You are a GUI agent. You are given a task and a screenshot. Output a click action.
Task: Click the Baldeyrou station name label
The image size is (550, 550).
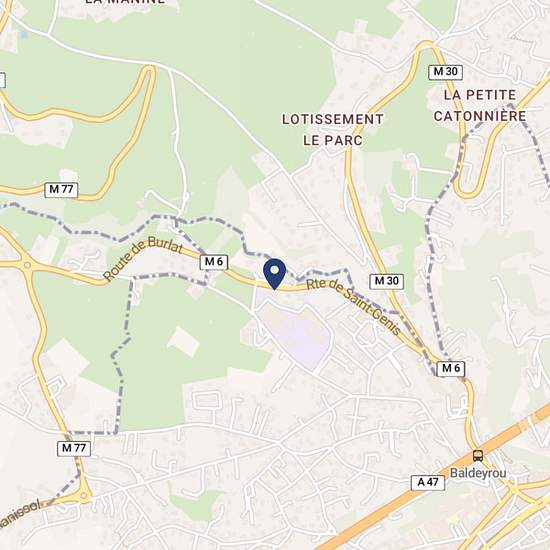click(x=478, y=473)
